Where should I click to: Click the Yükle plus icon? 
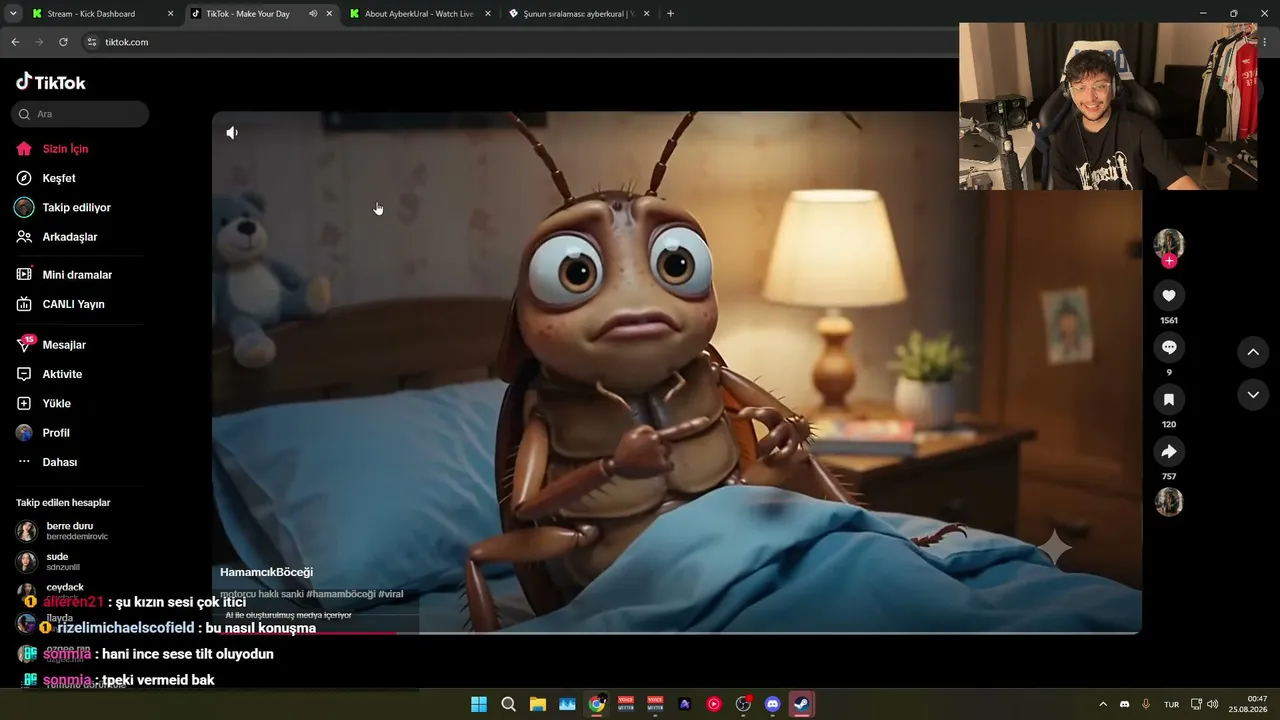(x=24, y=403)
